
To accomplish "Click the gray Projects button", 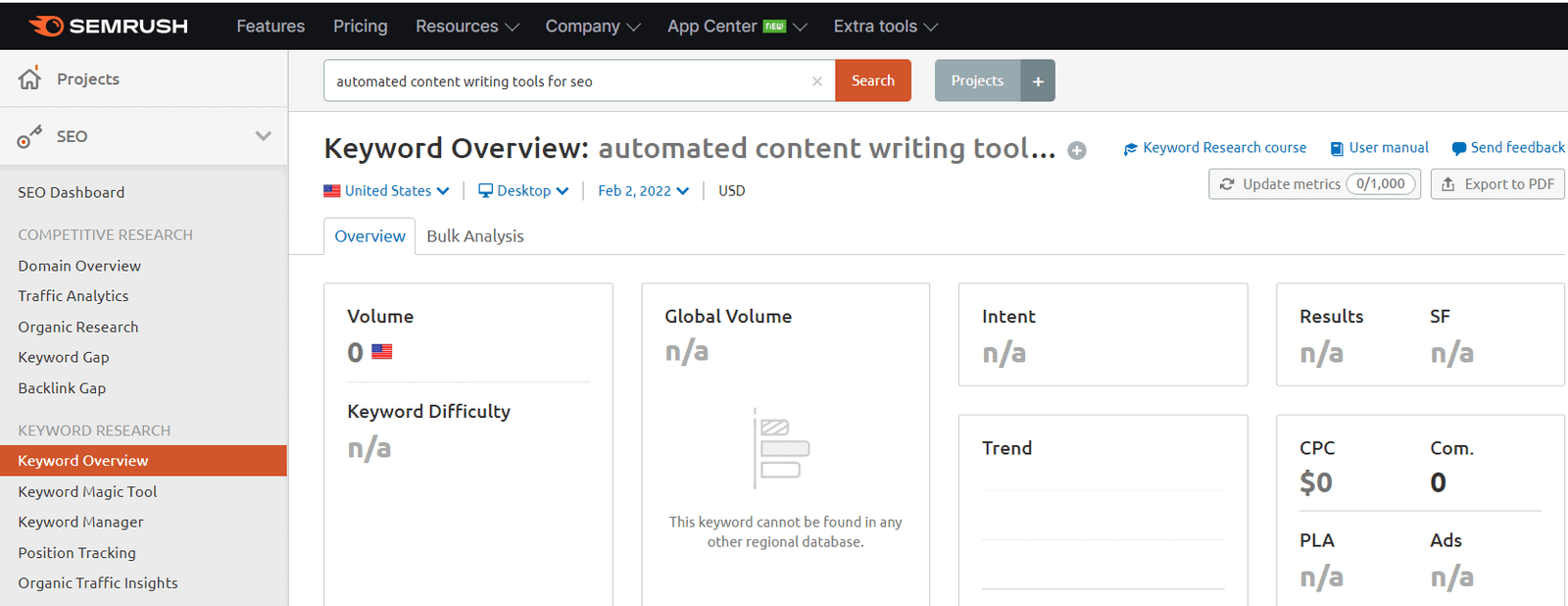I will point(977,80).
